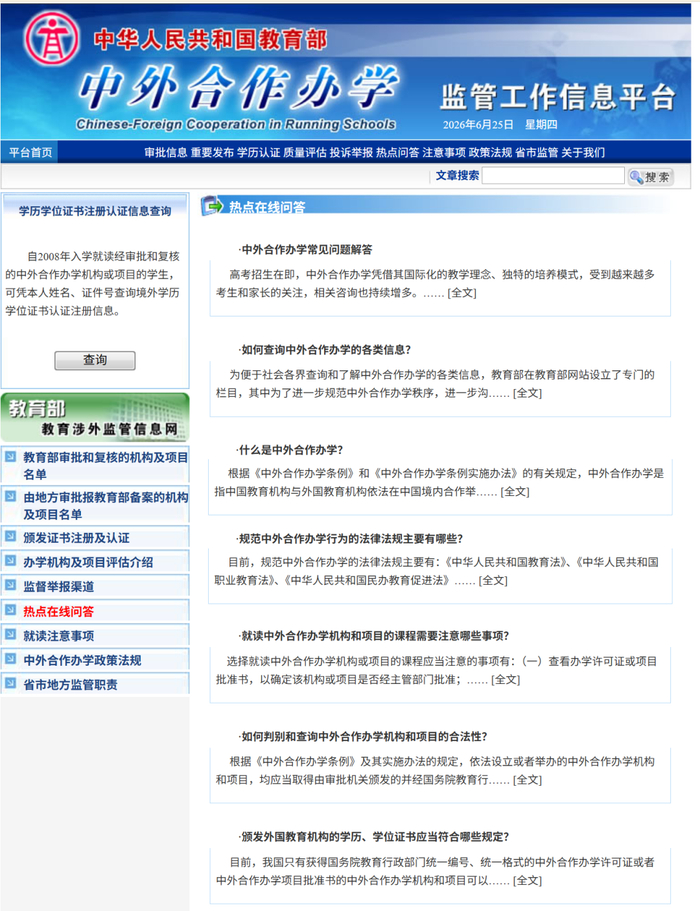
Task: Open 监督举报渠道 sidebar link
Action: 59,587
